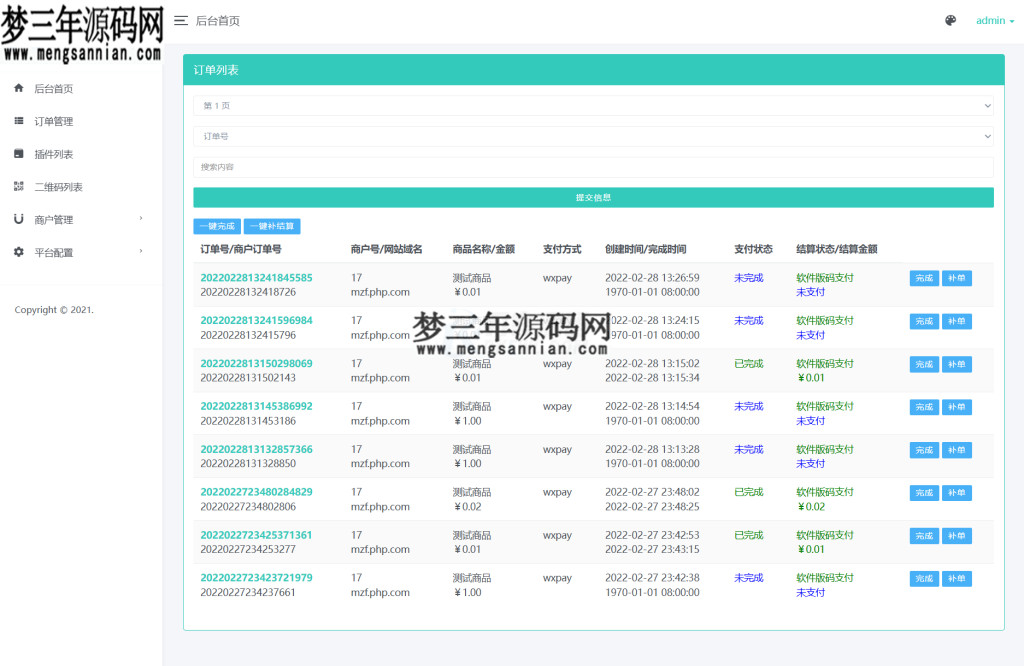Click timestamp 2022-02-28 13:15:34
Screen dimensions: 1024x666
(x=652, y=378)
